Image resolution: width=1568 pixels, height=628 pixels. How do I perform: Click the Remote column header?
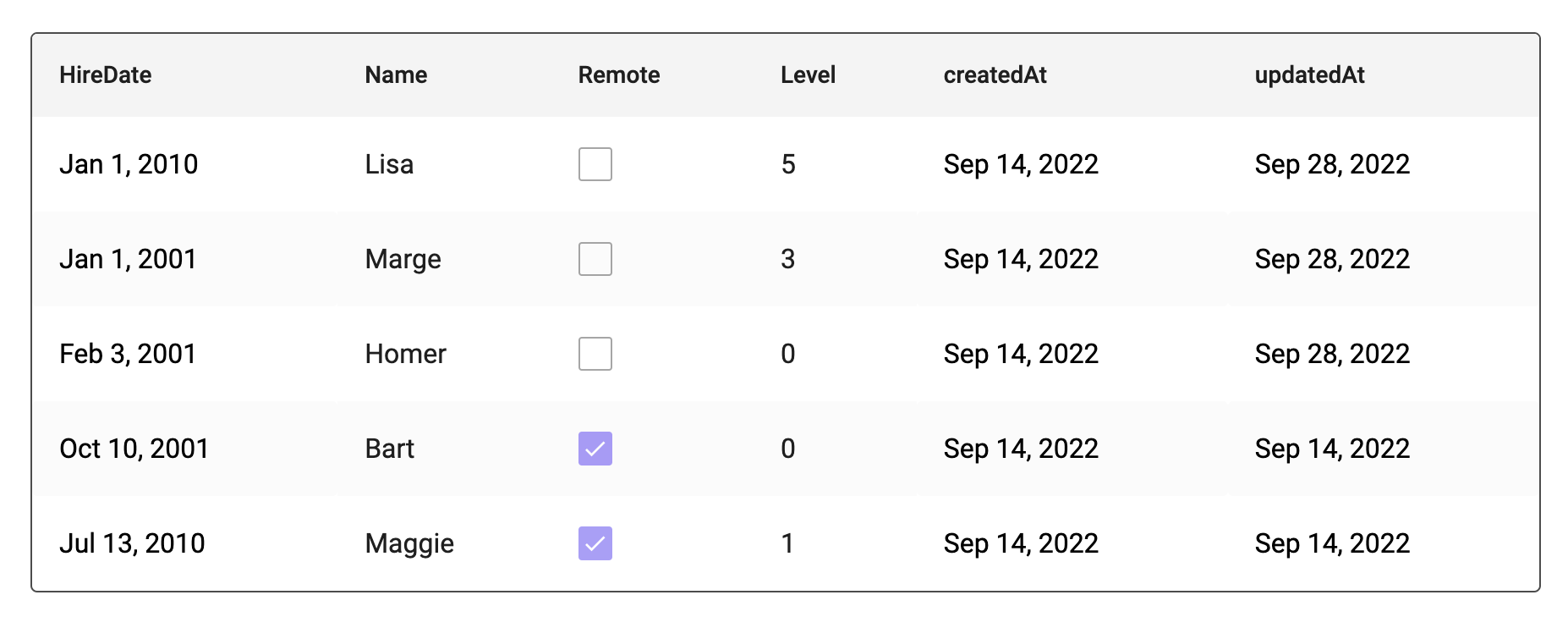click(x=618, y=75)
